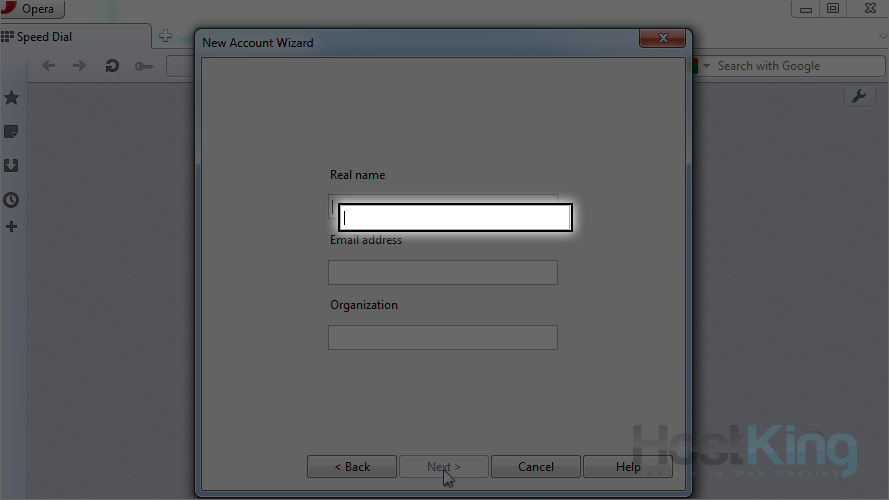Open the Opera main menu
Image resolution: width=889 pixels, height=500 pixels.
(32, 10)
